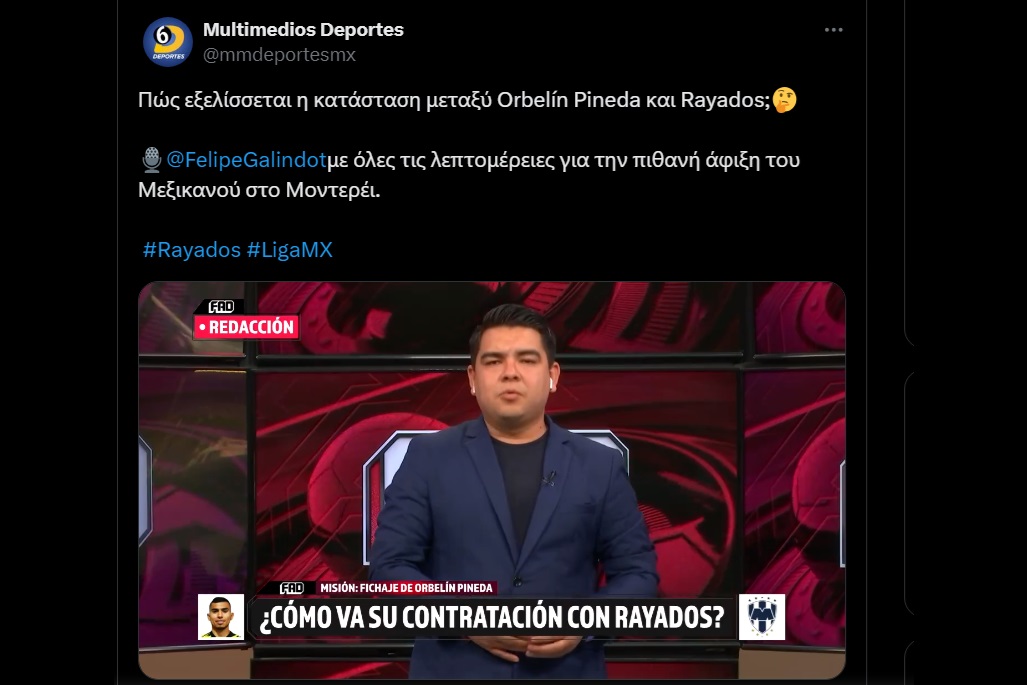
Task: Open the three-dot more options menu
Action: click(833, 30)
